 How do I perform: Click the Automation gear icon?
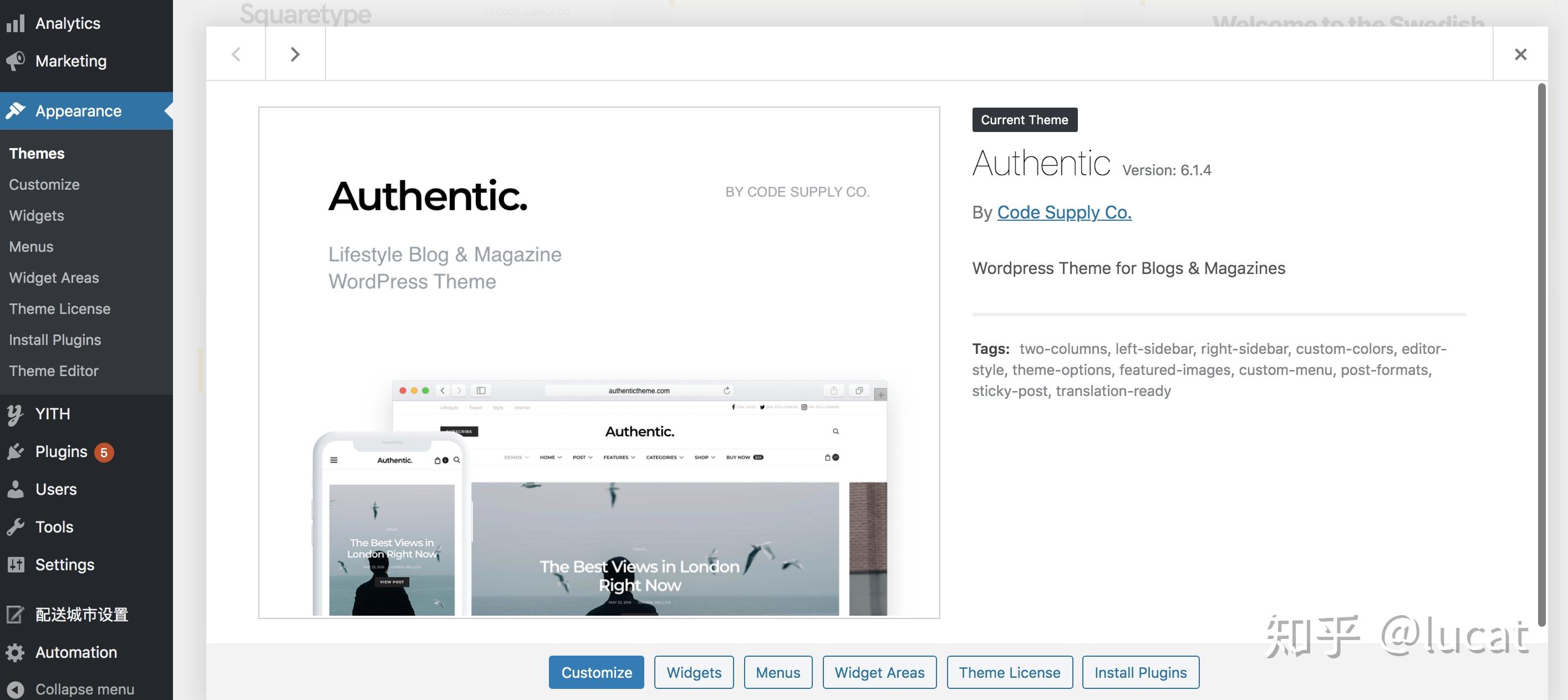[x=15, y=652]
